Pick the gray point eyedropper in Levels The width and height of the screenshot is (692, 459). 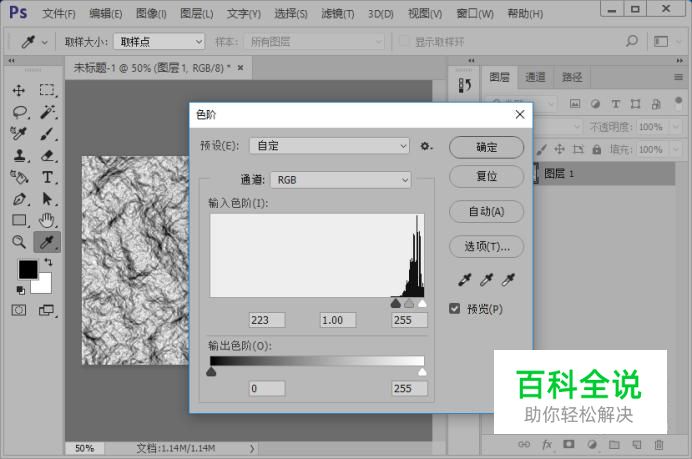(x=486, y=279)
